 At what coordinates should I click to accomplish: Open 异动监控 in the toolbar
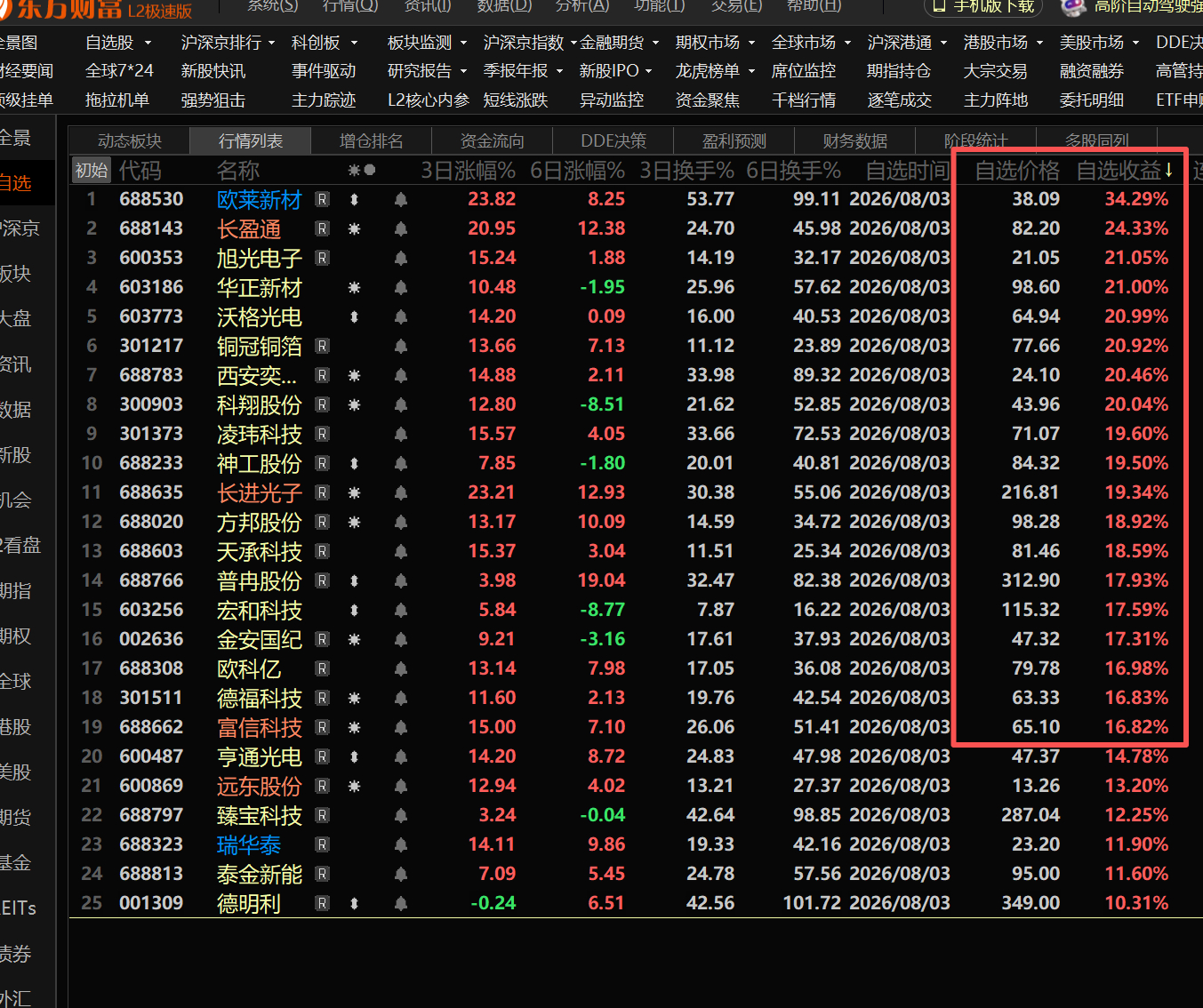point(612,100)
